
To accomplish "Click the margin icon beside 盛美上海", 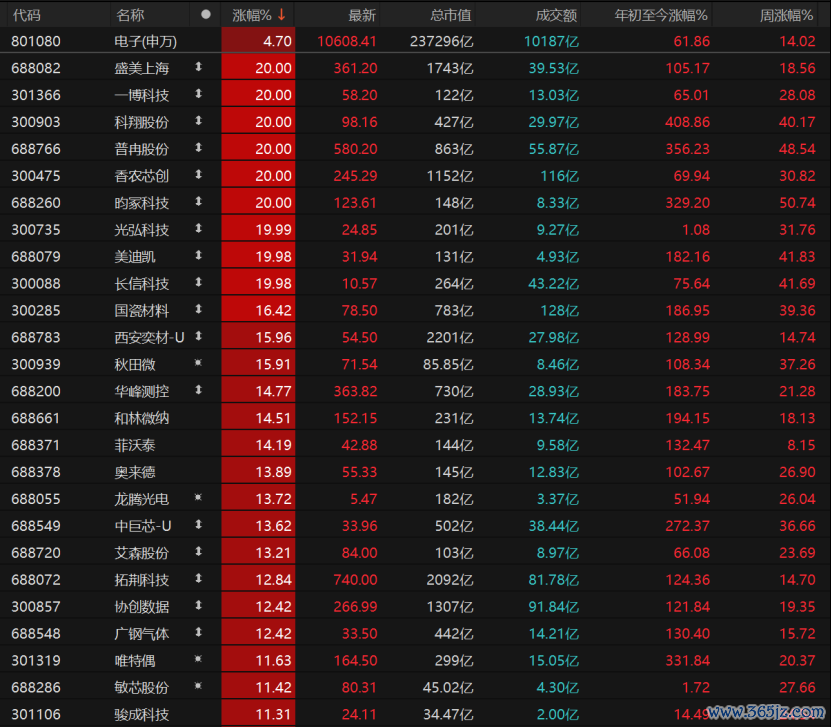I will [199, 67].
